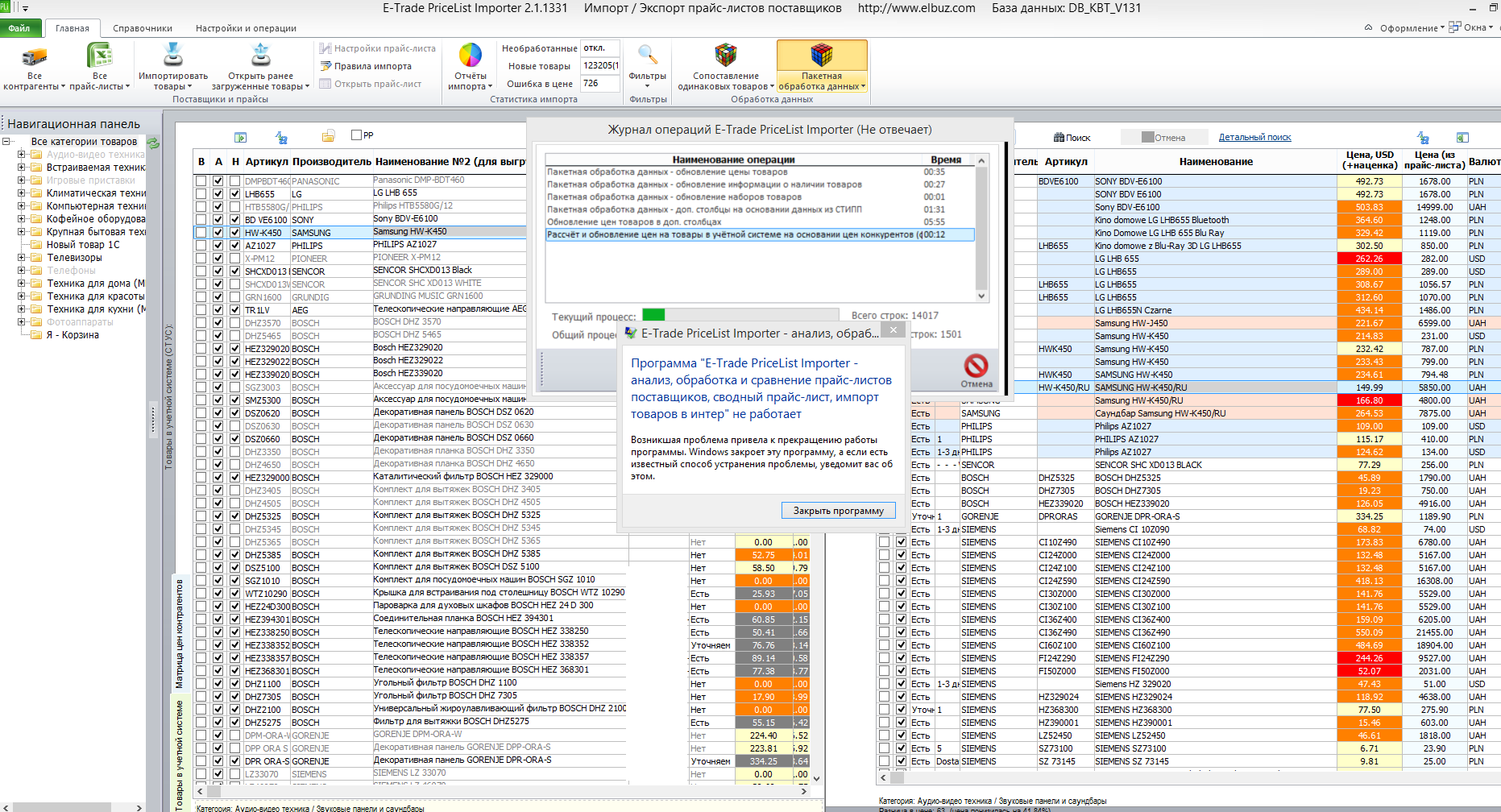The height and width of the screenshot is (812, 1501).
Task: Toggle second checkbox in SIEMENS CI10Z490 row
Action: click(x=901, y=542)
